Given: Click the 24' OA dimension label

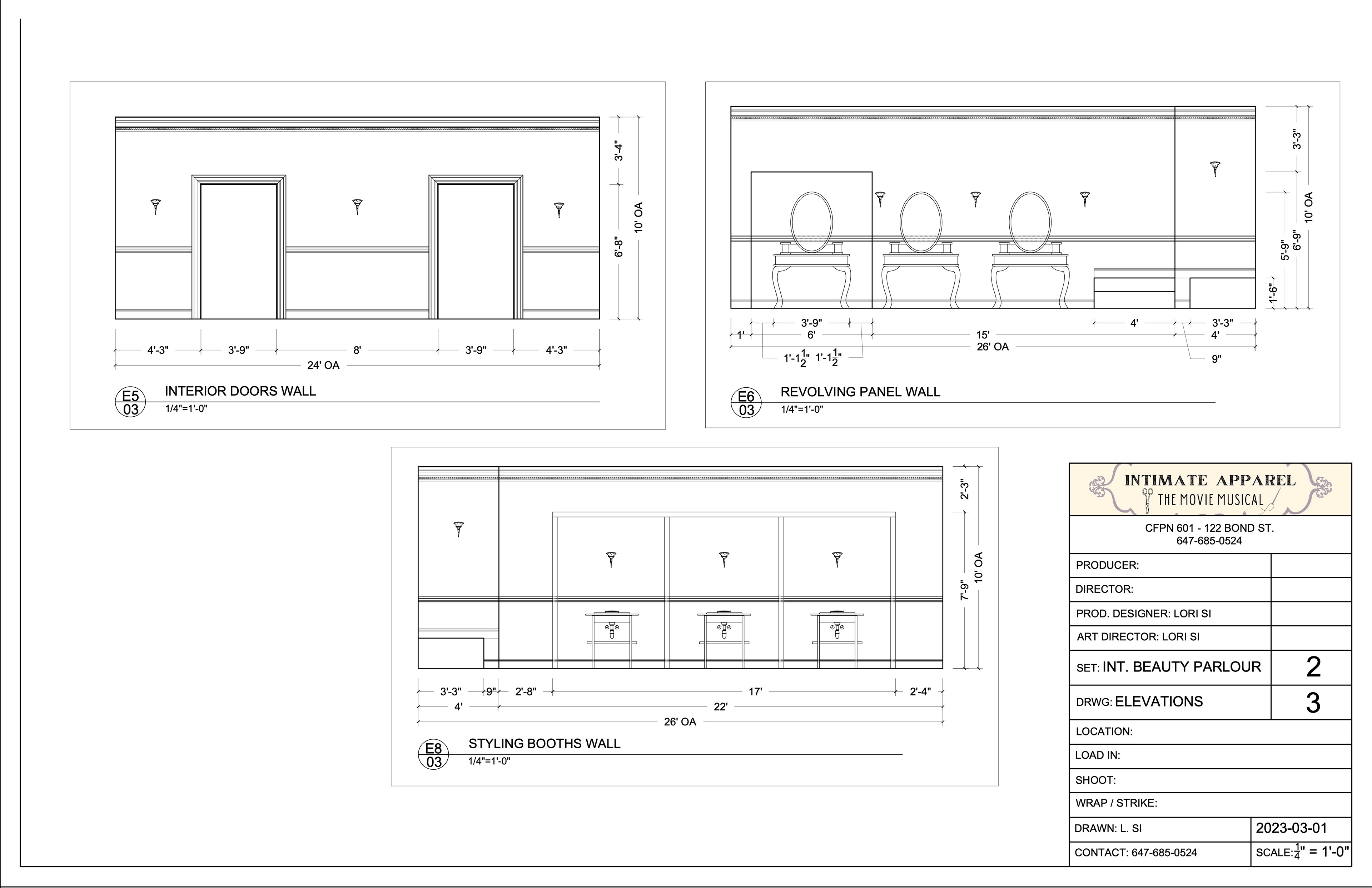Looking at the screenshot, I should tap(323, 365).
